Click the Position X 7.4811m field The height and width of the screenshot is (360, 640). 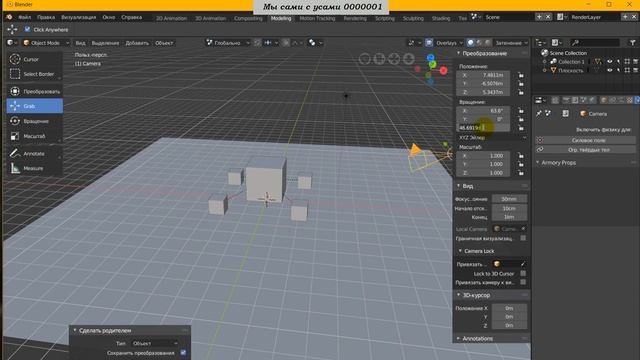(483, 75)
